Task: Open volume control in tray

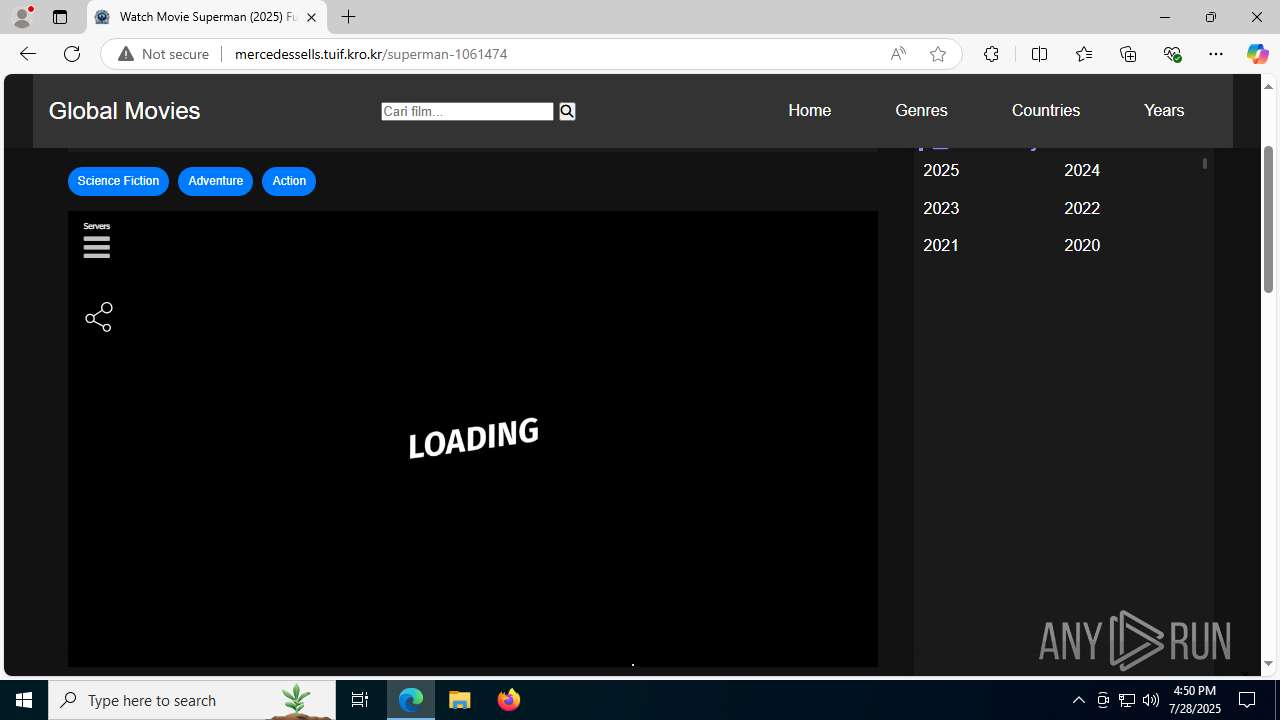Action: point(1151,700)
